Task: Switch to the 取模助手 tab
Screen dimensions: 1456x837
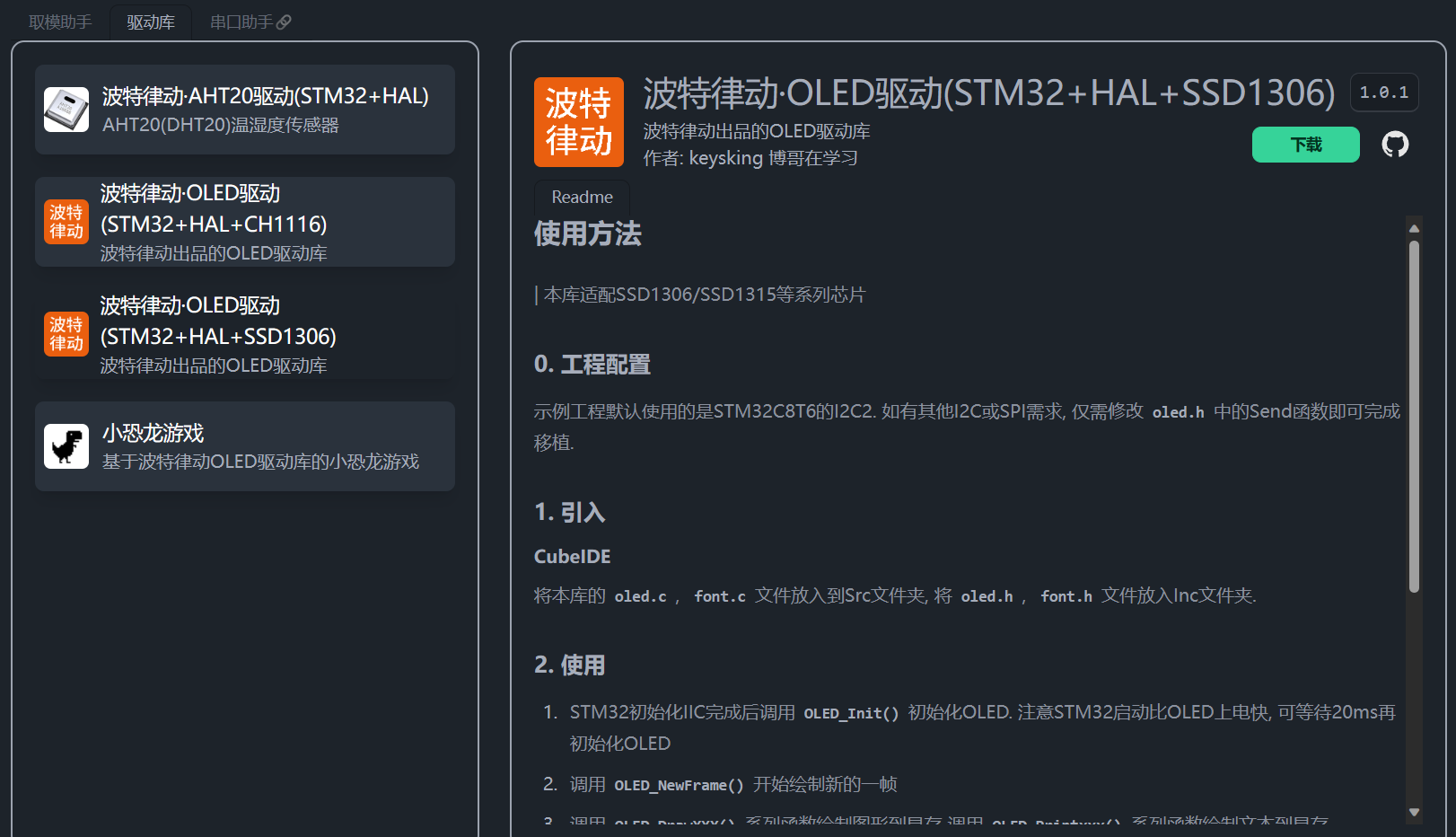Action: click(x=60, y=22)
